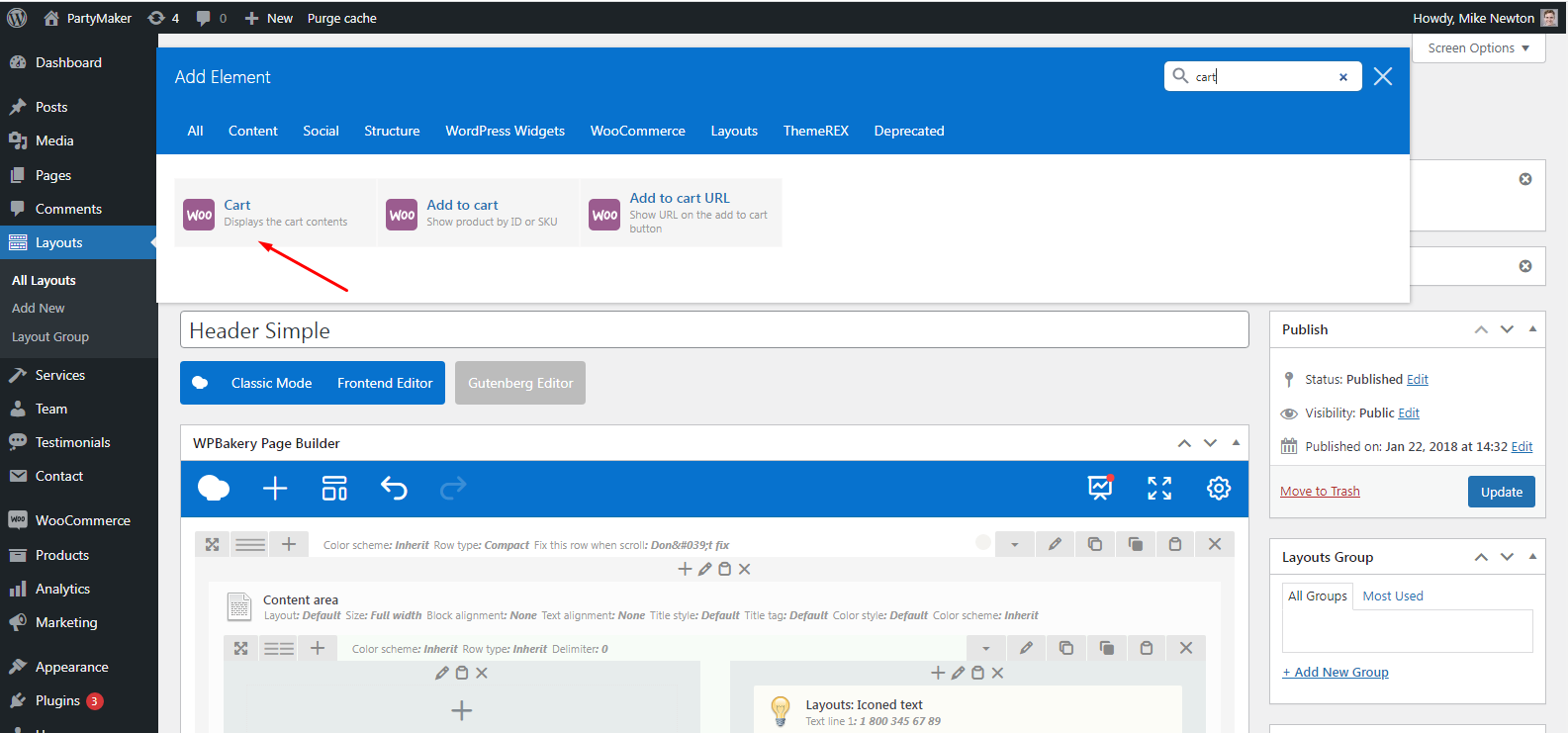Screen dimensions: 1568x733
Task: Paste into the Compact row
Action: point(1175,544)
